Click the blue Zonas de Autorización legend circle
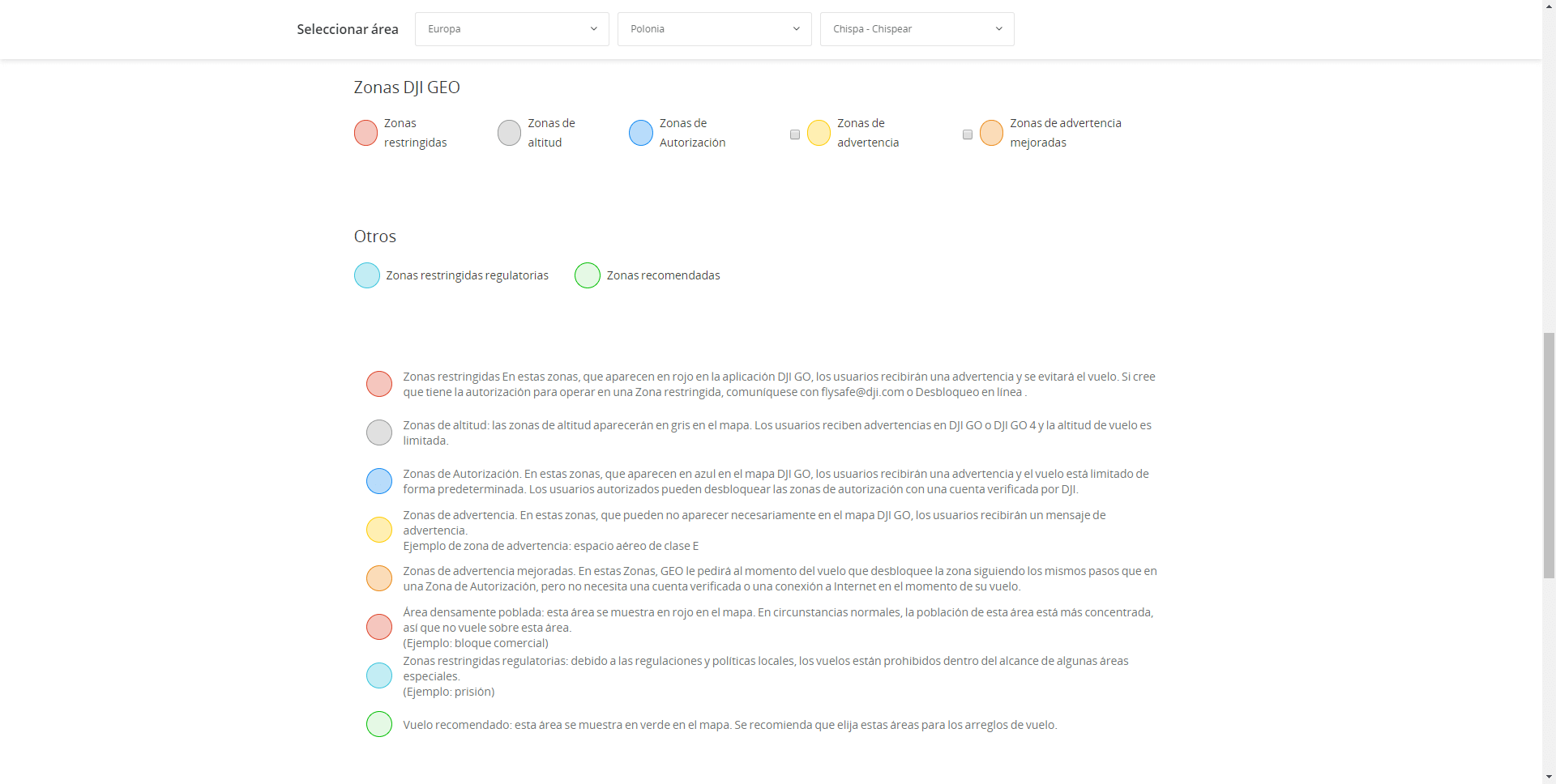Image resolution: width=1556 pixels, height=784 pixels. [641, 133]
